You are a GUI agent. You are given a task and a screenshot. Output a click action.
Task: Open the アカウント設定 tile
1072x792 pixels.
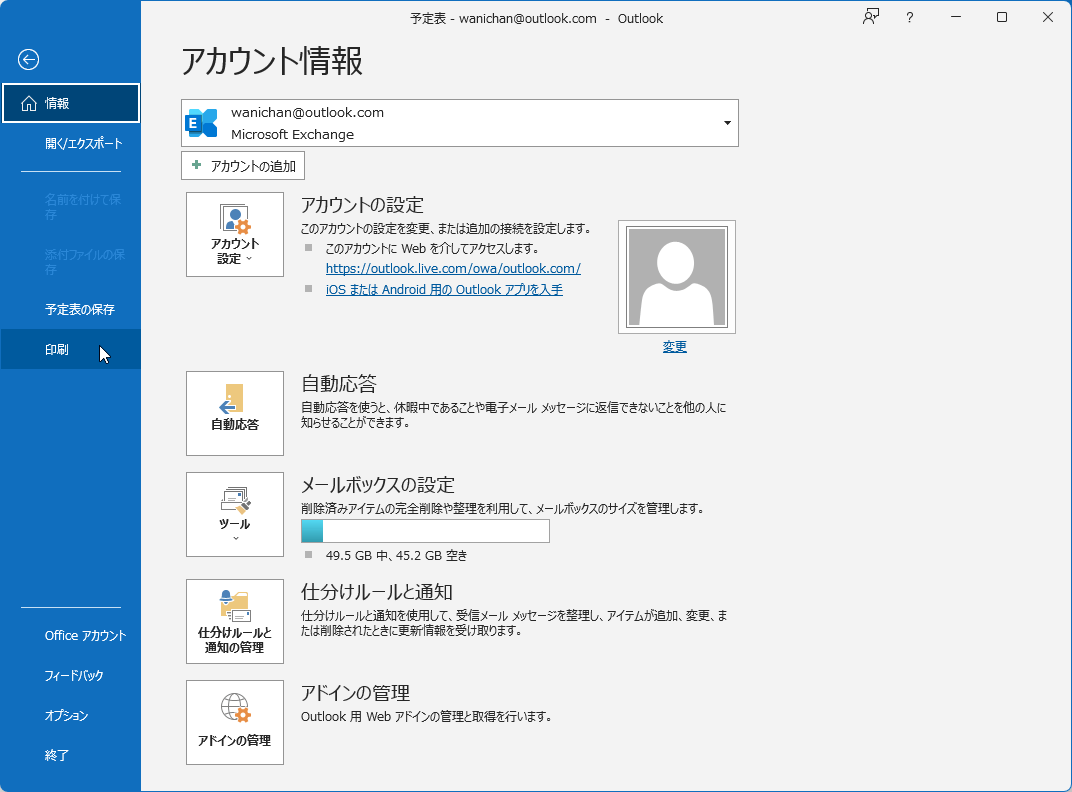[x=234, y=235]
